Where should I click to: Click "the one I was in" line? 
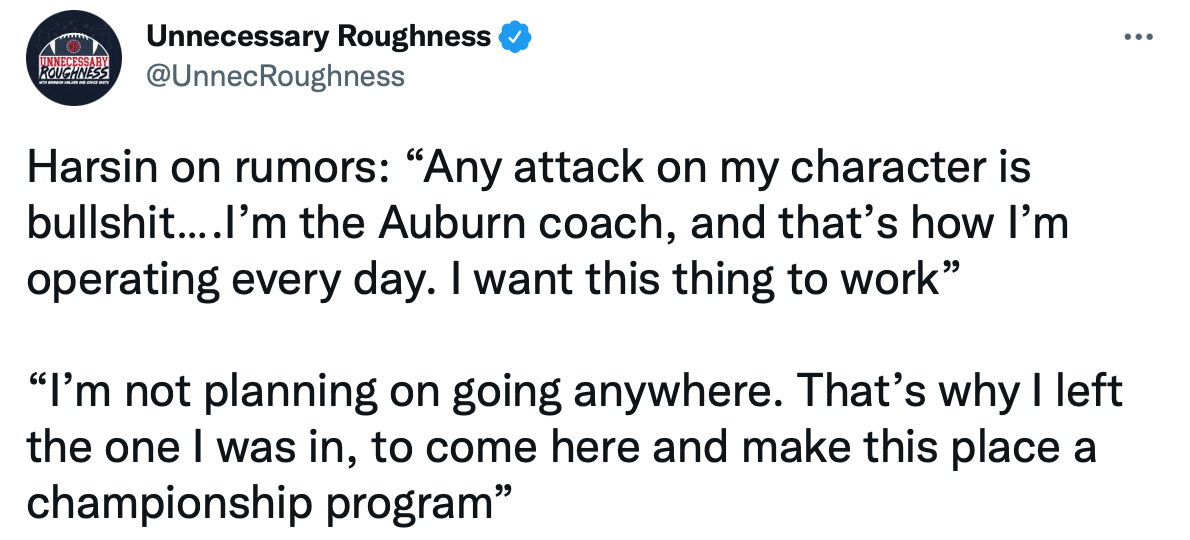190,448
